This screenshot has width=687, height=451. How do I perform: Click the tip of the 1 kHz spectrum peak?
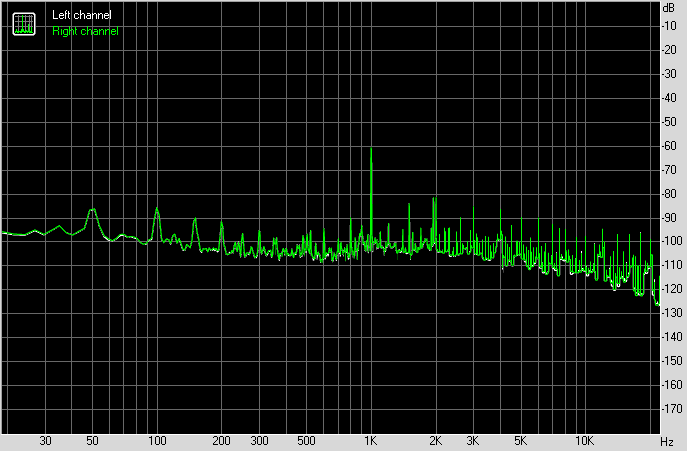click(x=371, y=149)
